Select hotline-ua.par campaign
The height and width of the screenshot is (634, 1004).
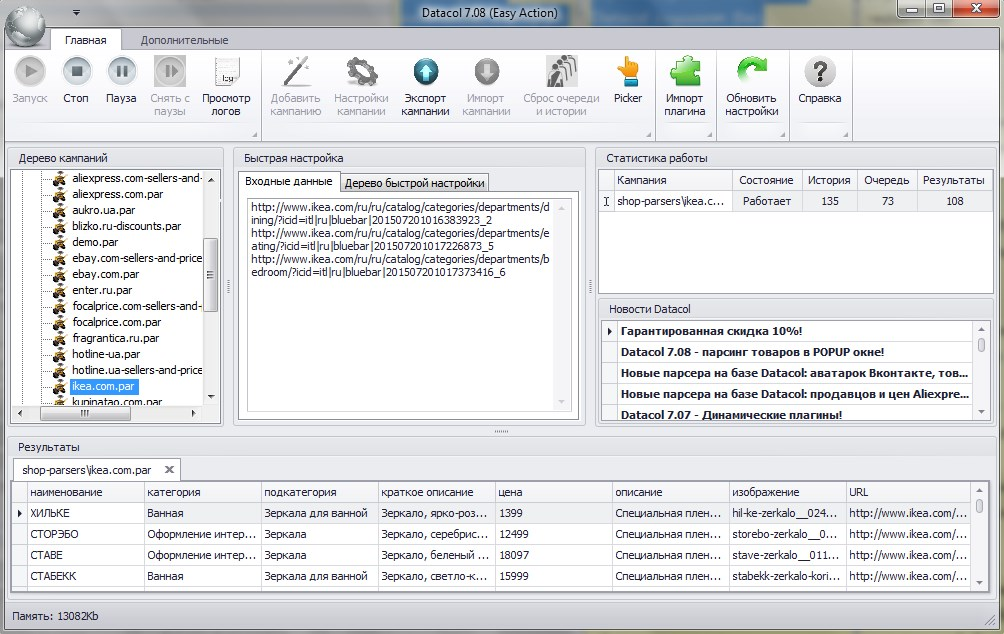point(106,354)
